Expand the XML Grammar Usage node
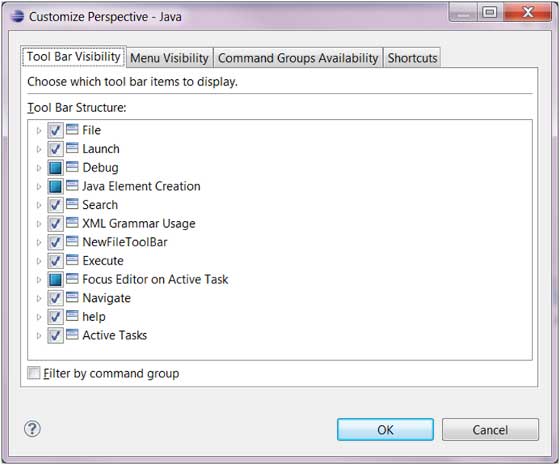 [39, 224]
